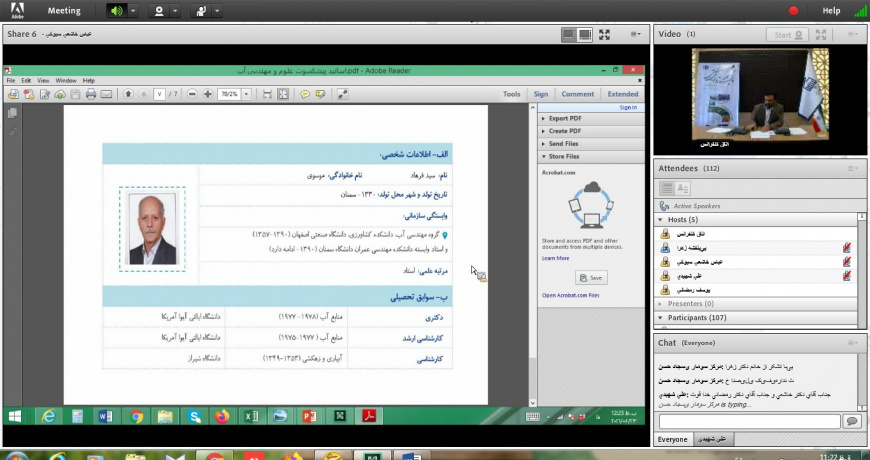Expand the Send Files section
This screenshot has height=460, width=870.
pyautogui.click(x=591, y=144)
